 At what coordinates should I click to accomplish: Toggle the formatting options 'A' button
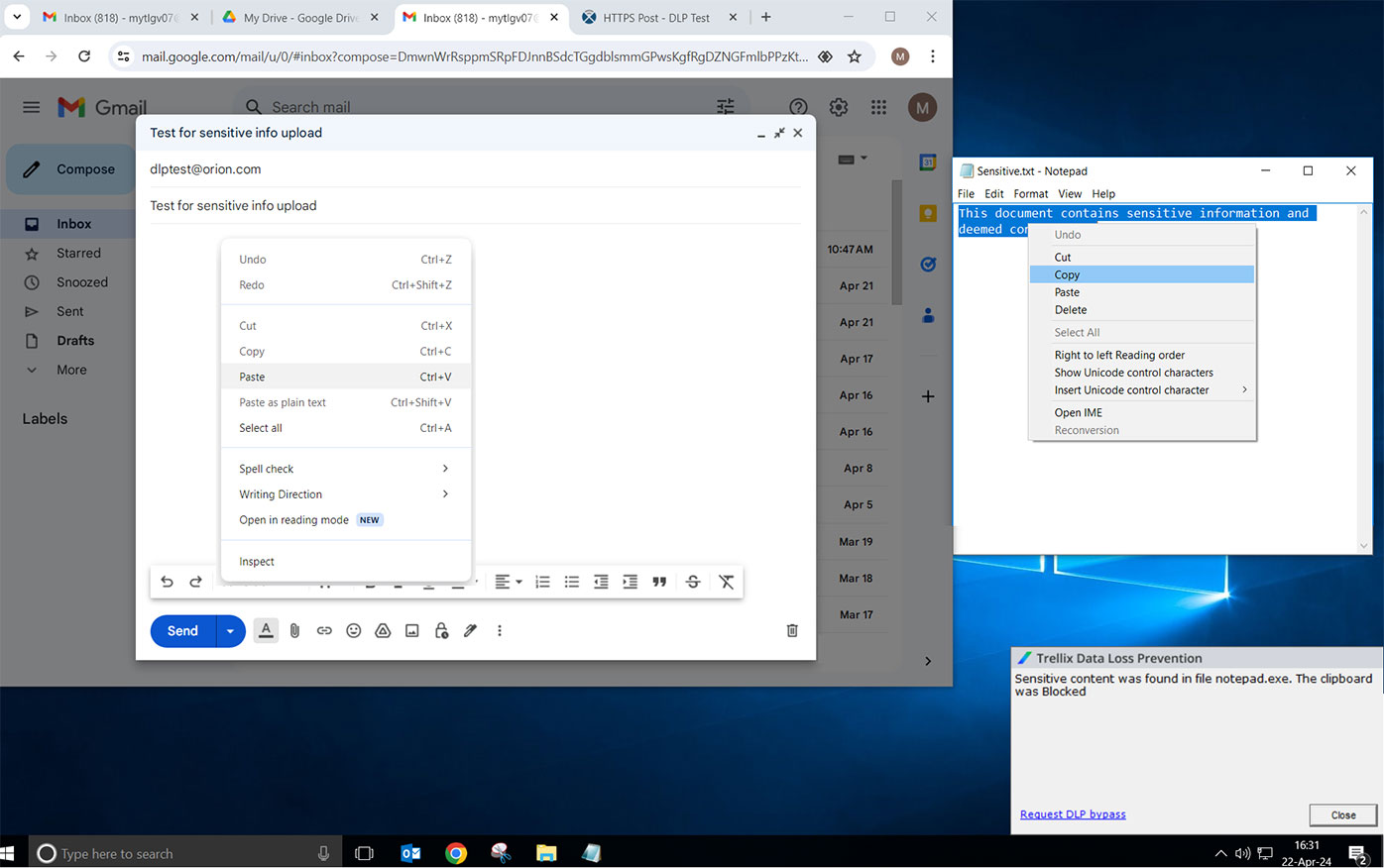(266, 630)
